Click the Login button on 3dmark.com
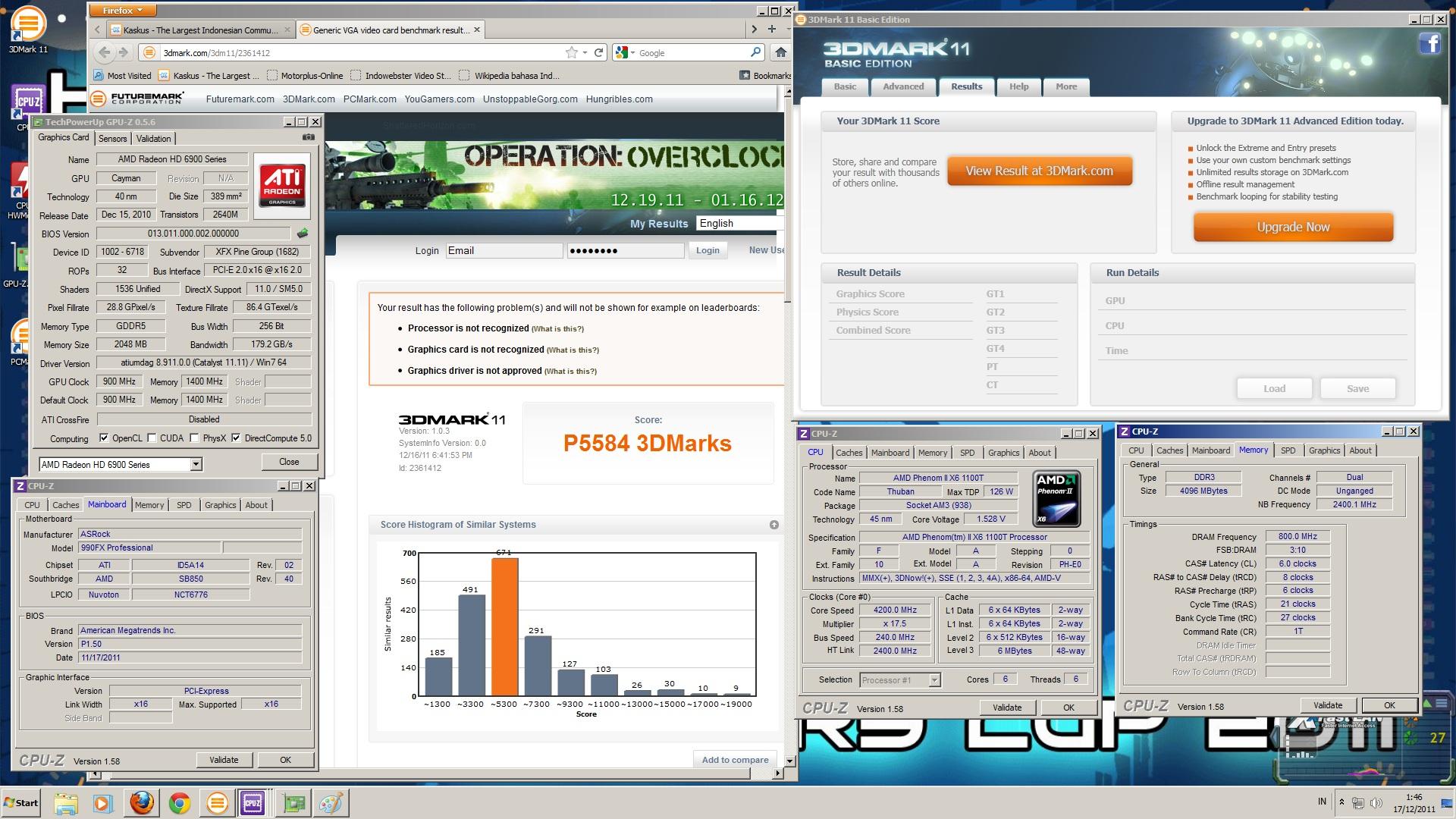This screenshot has width=1456, height=819. [x=708, y=250]
